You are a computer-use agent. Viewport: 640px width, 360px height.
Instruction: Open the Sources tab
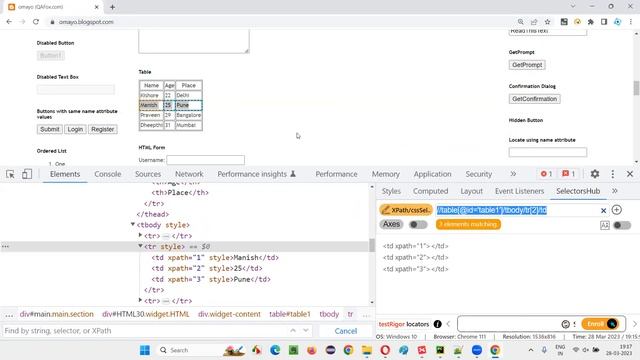coord(148,174)
